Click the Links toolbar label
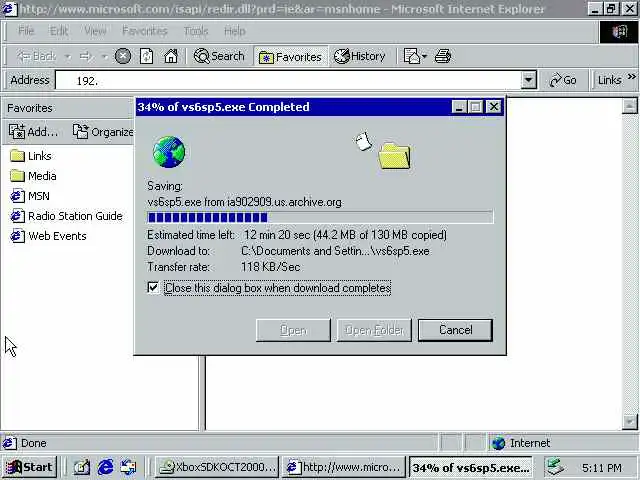 pyautogui.click(x=609, y=80)
